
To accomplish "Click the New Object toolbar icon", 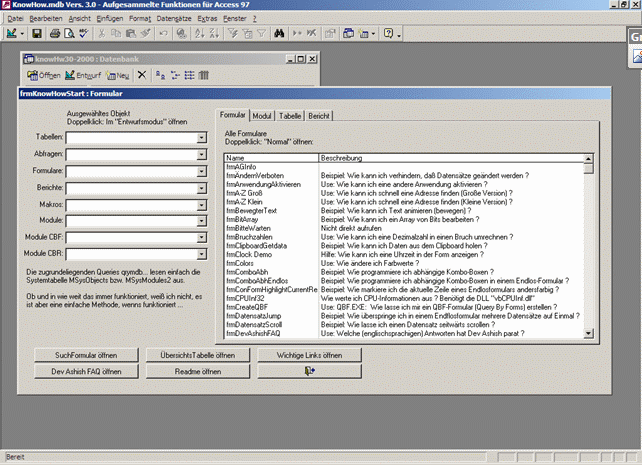I will click(x=364, y=34).
